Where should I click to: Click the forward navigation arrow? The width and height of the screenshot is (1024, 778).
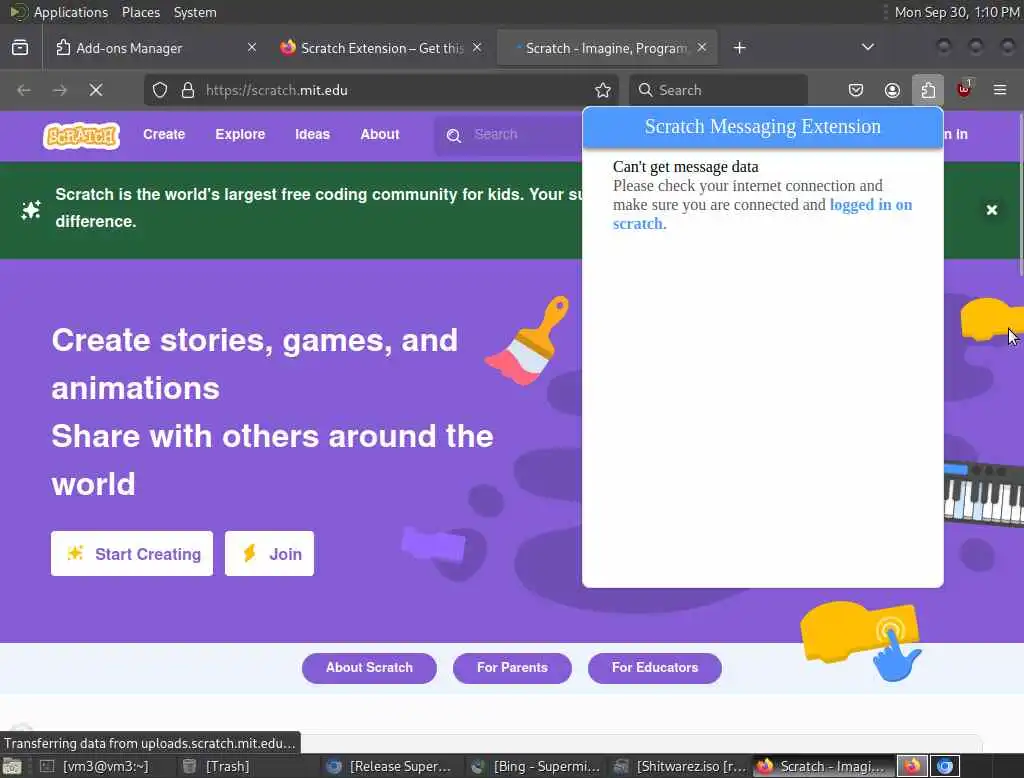(x=59, y=90)
